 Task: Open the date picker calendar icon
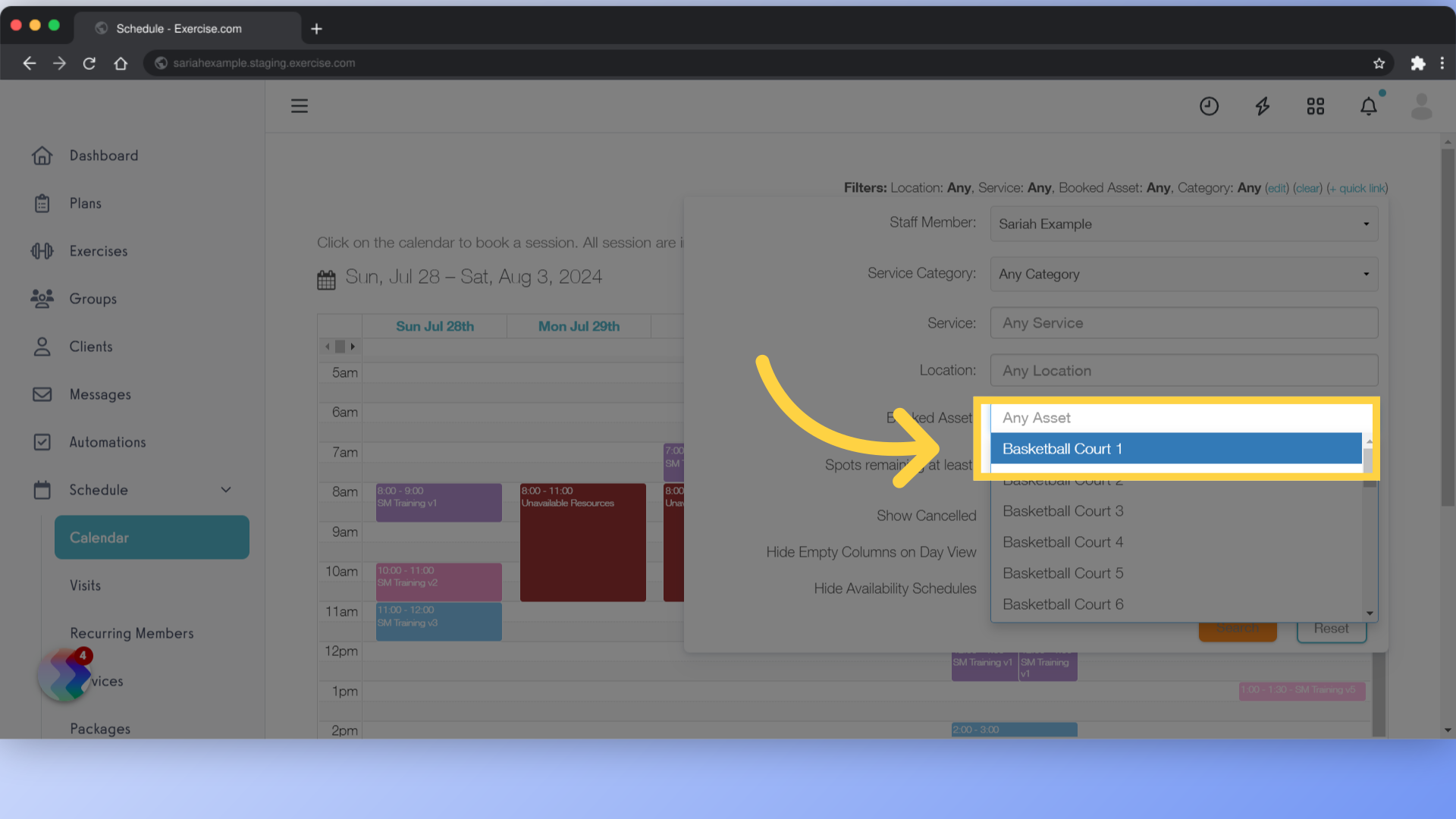(326, 280)
